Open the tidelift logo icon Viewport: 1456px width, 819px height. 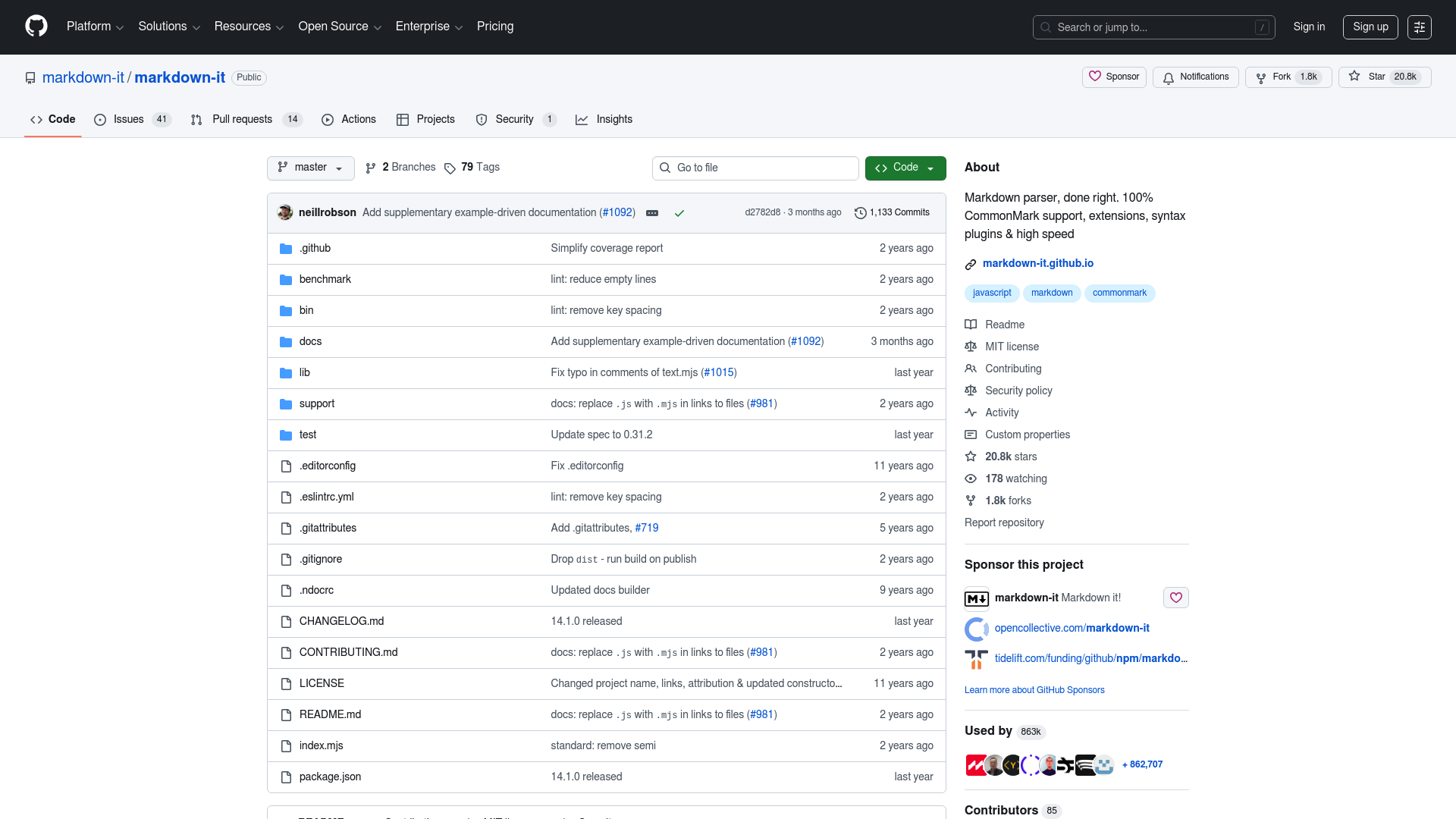(x=976, y=659)
